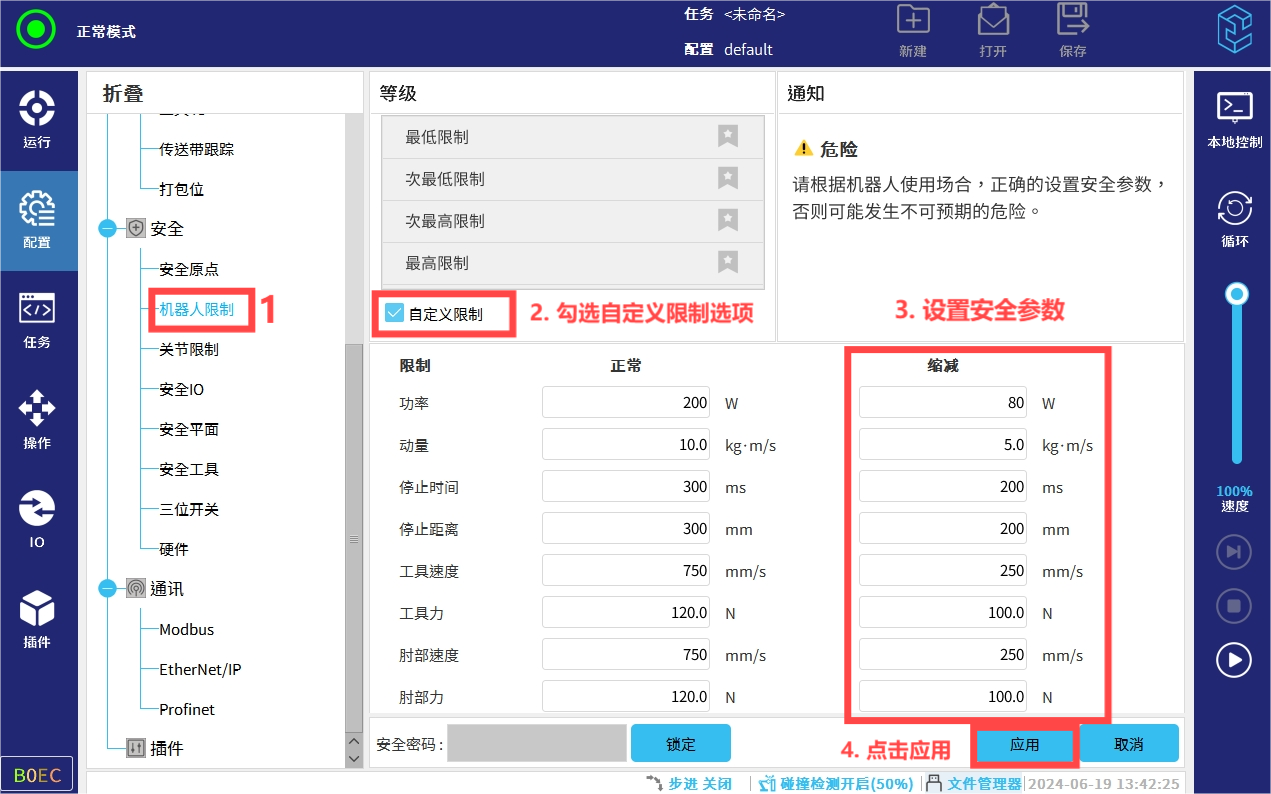Open 本地控制 local control icon
1271x794 pixels.
tap(1234, 119)
